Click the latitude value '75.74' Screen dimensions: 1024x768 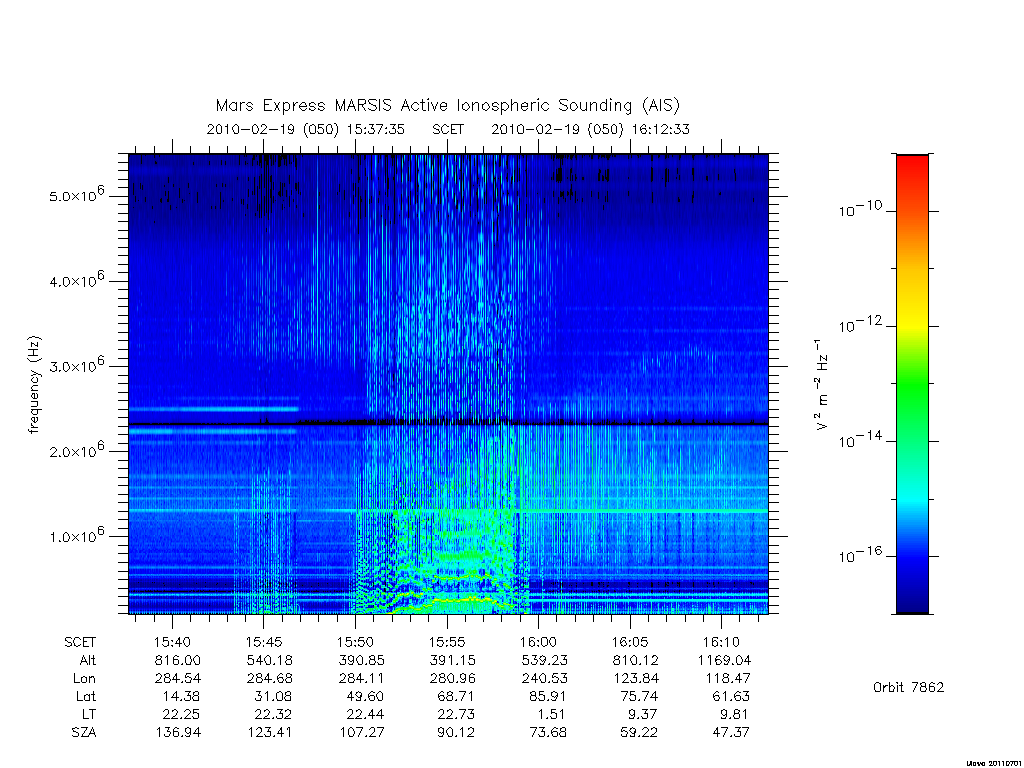[x=639, y=697]
